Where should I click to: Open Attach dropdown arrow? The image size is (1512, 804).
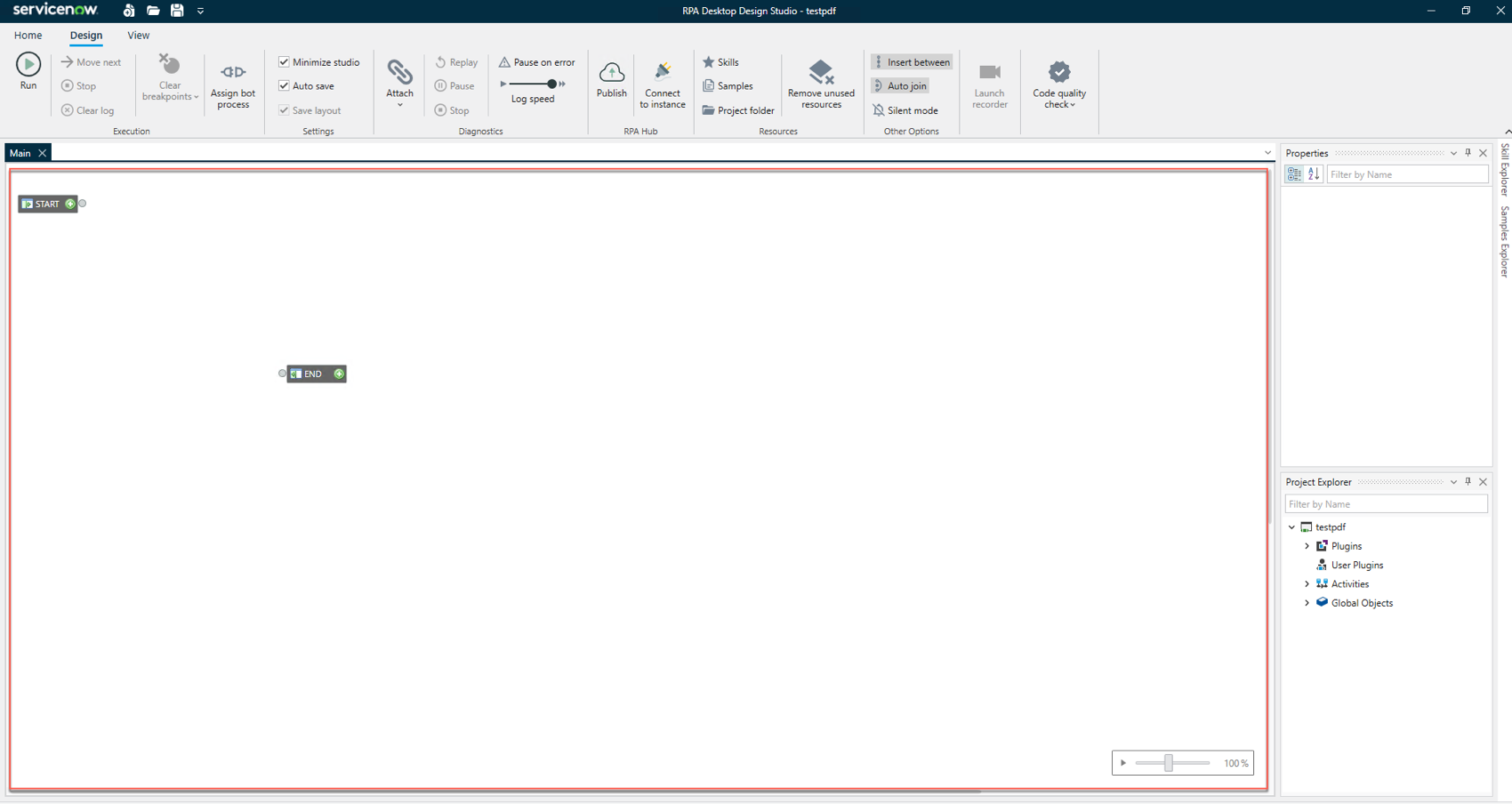click(x=400, y=105)
